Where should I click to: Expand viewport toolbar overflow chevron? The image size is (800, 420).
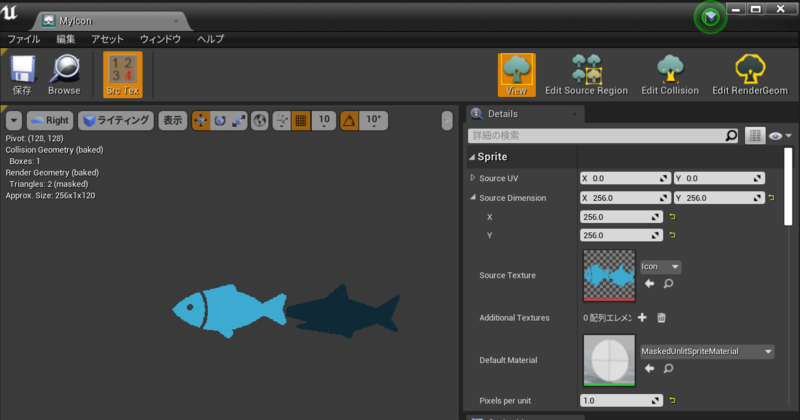(x=447, y=121)
